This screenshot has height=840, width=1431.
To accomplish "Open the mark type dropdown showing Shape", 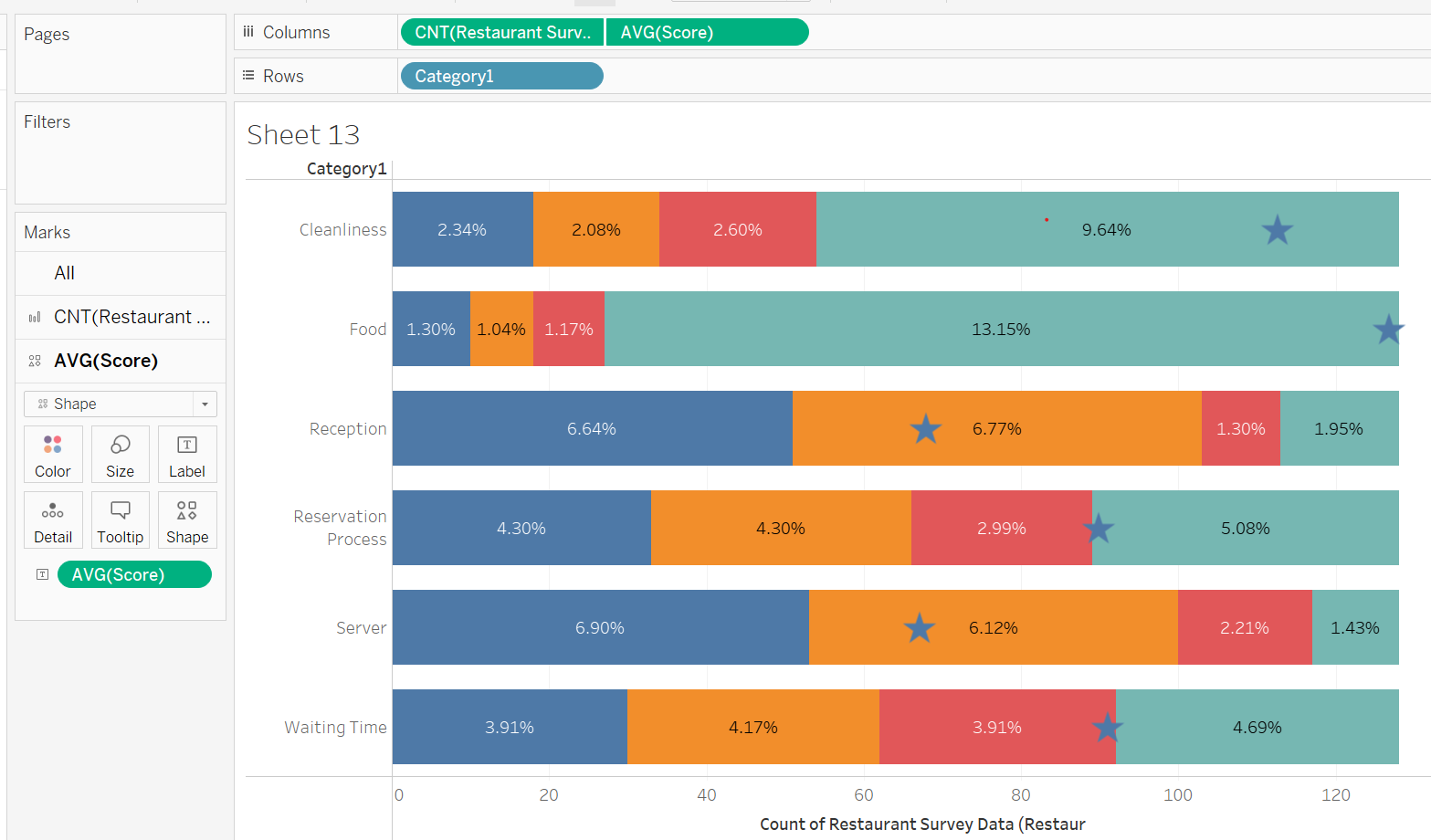I will click(x=120, y=404).
